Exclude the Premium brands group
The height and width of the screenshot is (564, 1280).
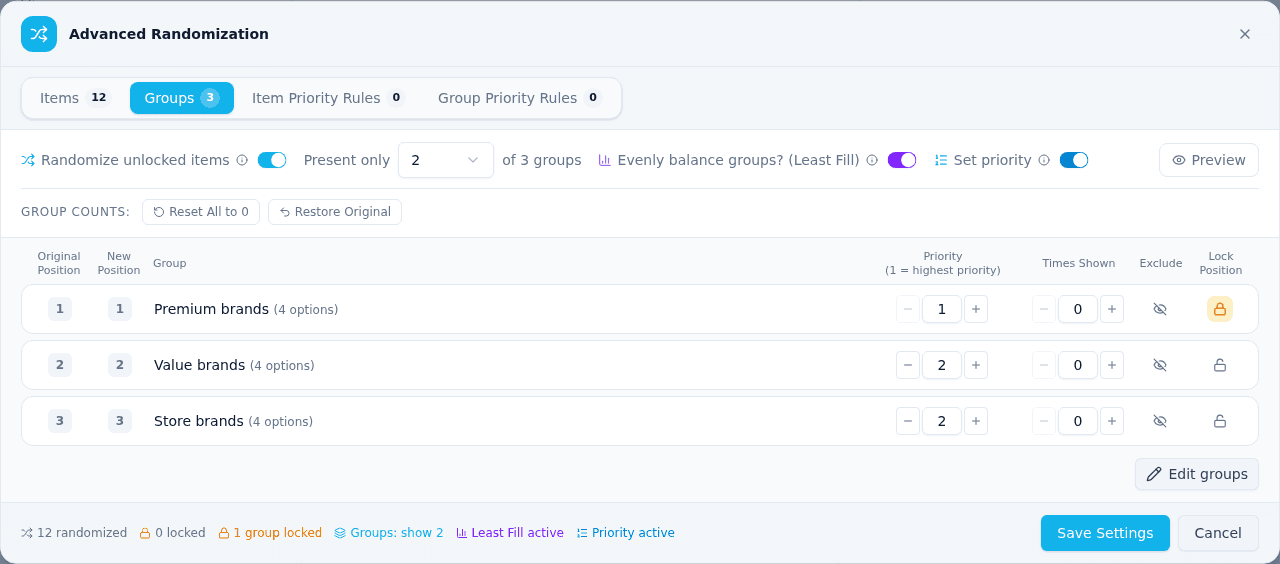pos(1160,309)
